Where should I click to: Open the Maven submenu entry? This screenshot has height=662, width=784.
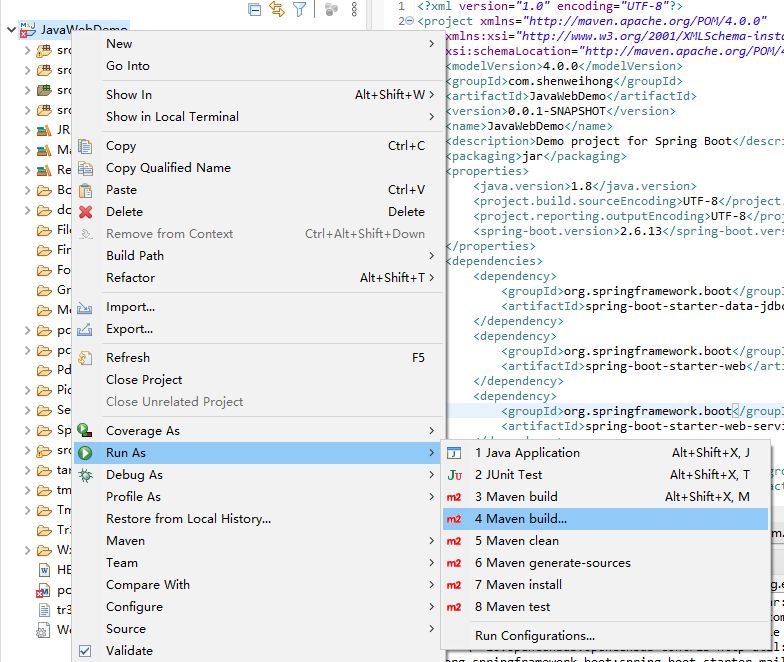[258, 541]
